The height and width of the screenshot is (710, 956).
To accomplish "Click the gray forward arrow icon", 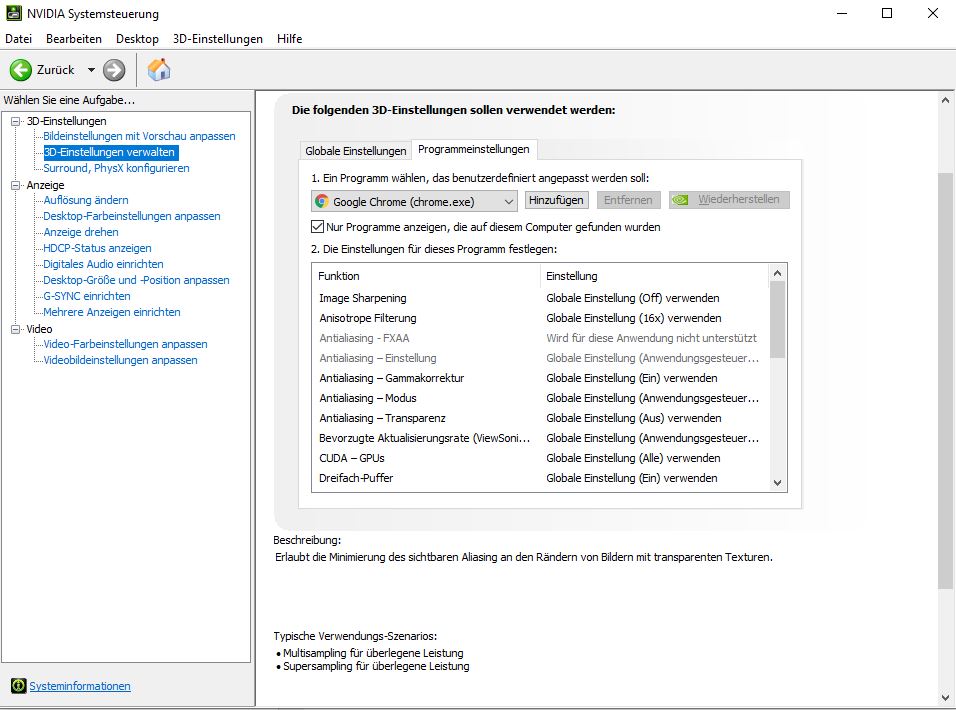I will click(113, 70).
